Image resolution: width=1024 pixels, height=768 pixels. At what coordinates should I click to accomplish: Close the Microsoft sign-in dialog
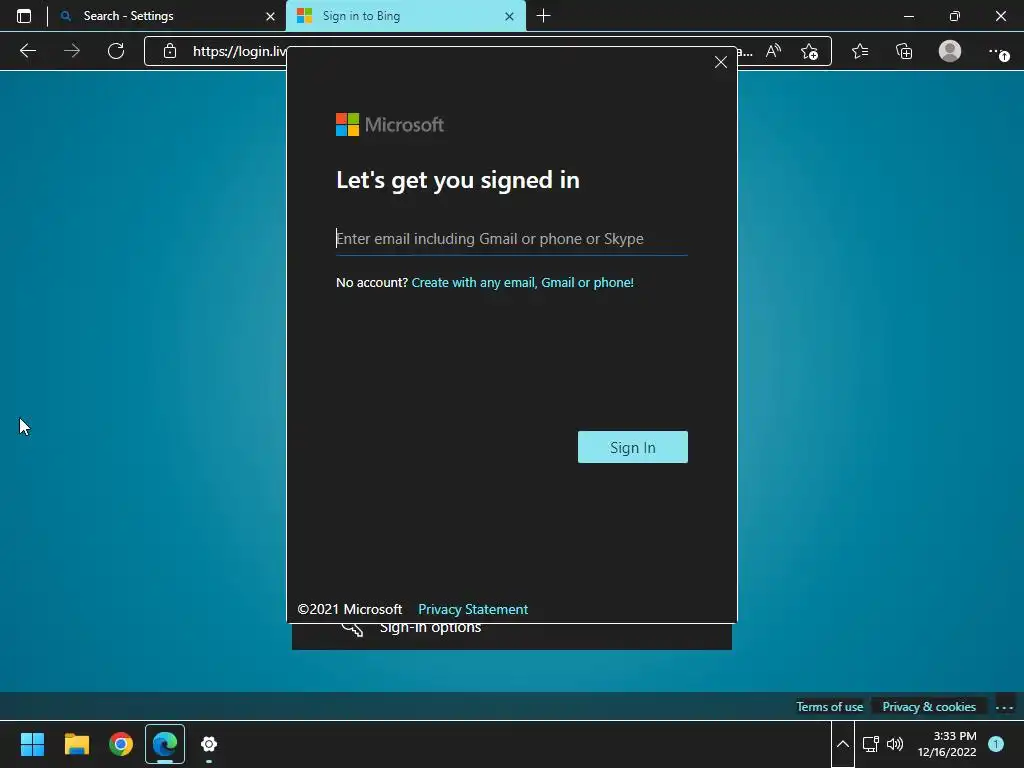pyautogui.click(x=720, y=62)
